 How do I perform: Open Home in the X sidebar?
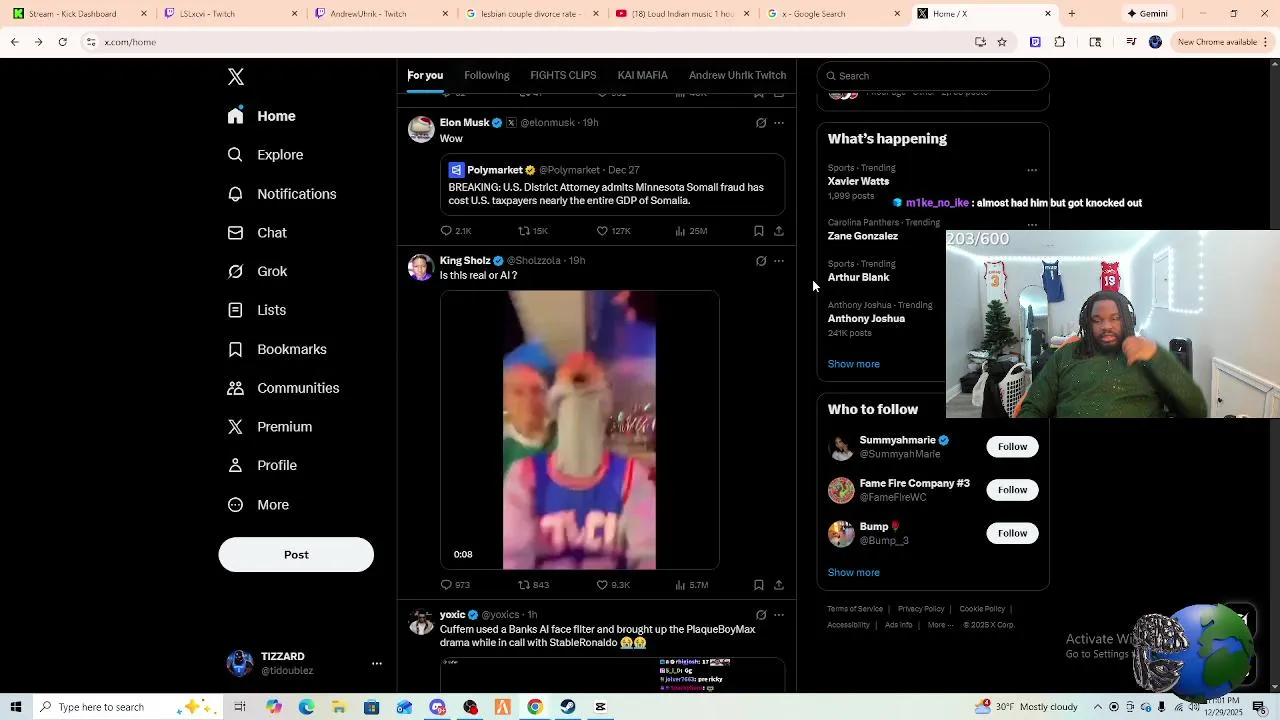261,116
